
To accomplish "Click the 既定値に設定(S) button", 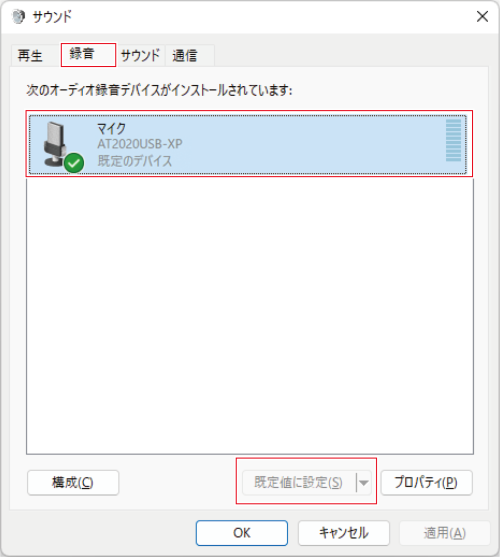I will coord(299,483).
